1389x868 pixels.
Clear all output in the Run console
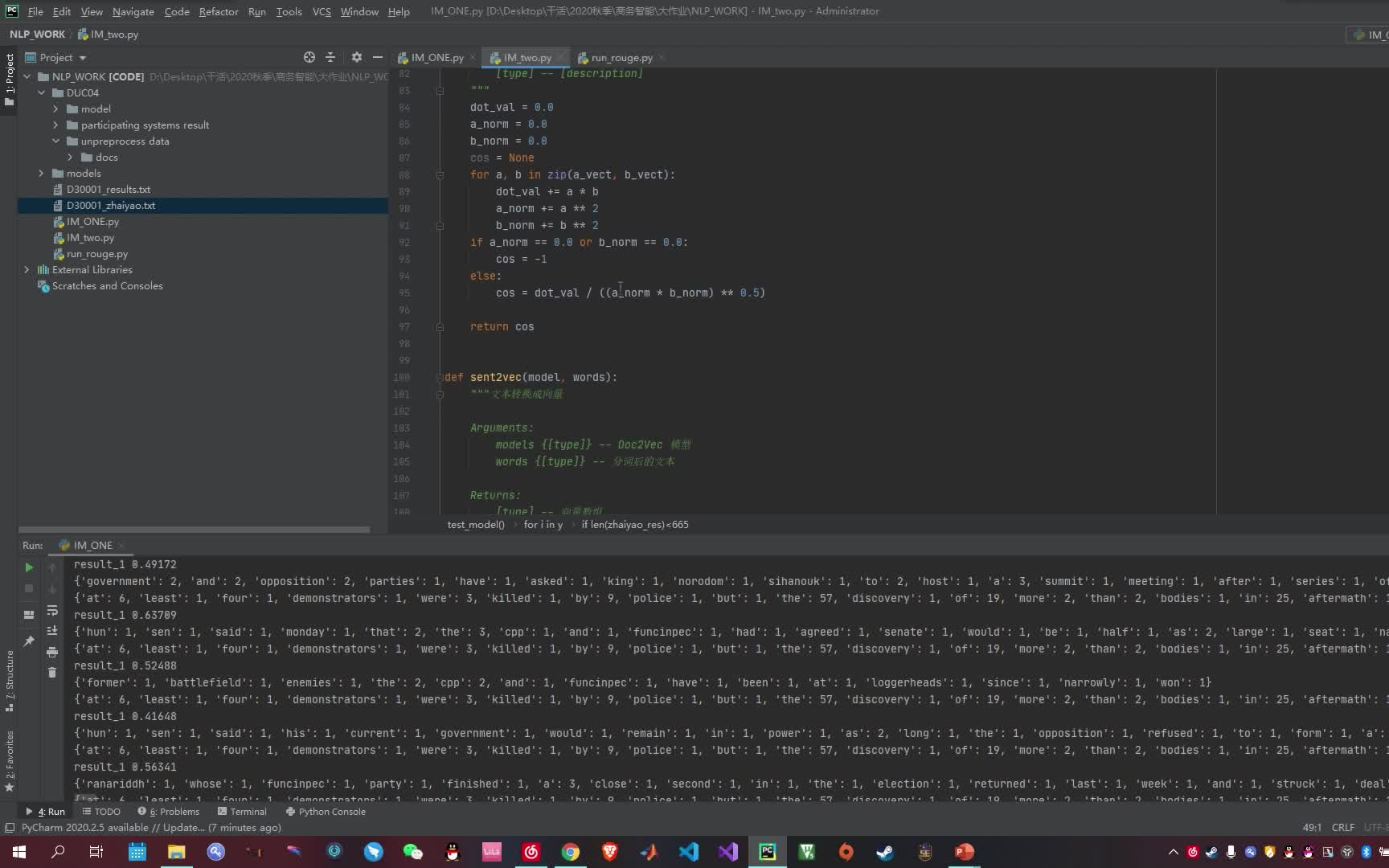click(51, 673)
